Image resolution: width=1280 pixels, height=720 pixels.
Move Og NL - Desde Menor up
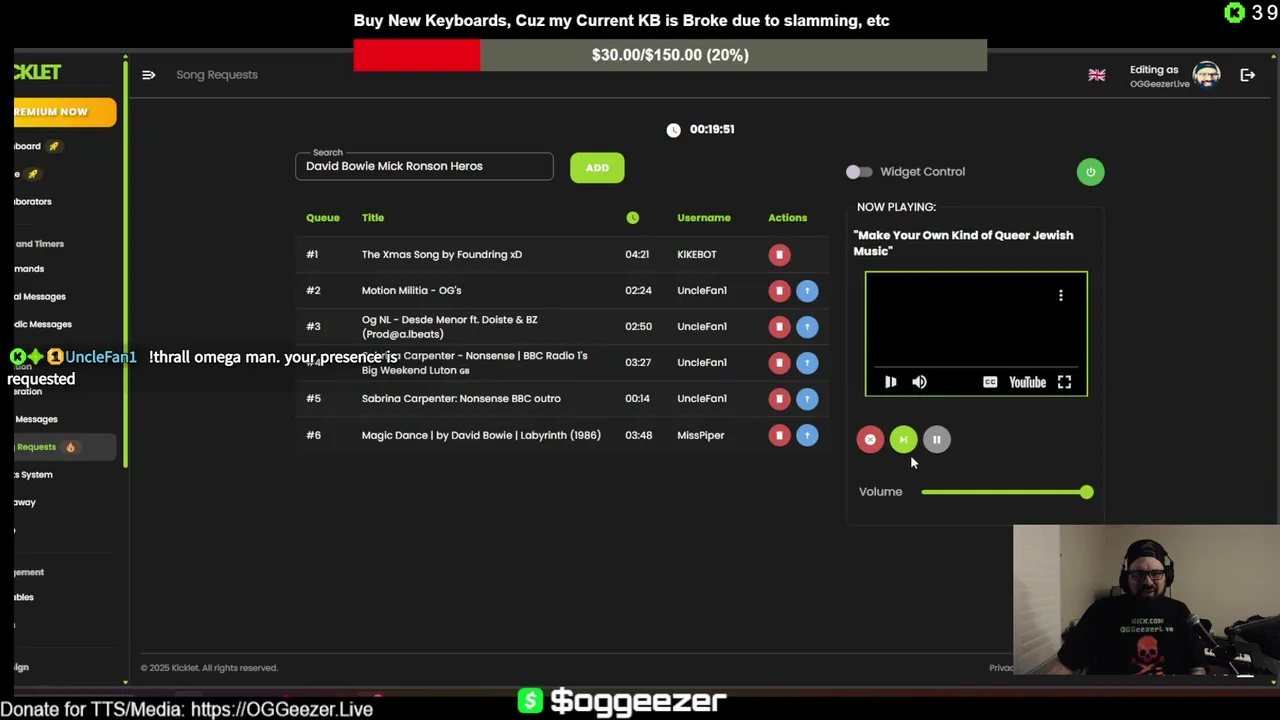807,327
